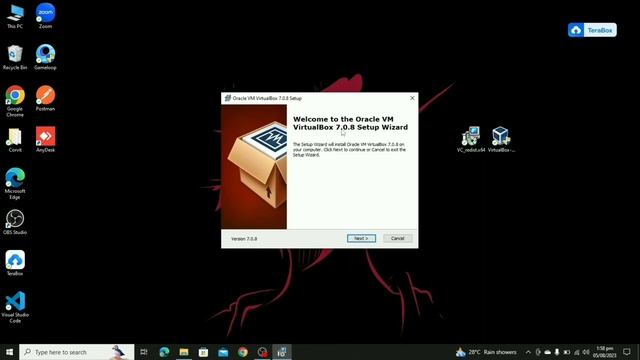Screen dimensions: 640x360
Task: Click the OneDrive cloud tray icon
Action: 547,352
